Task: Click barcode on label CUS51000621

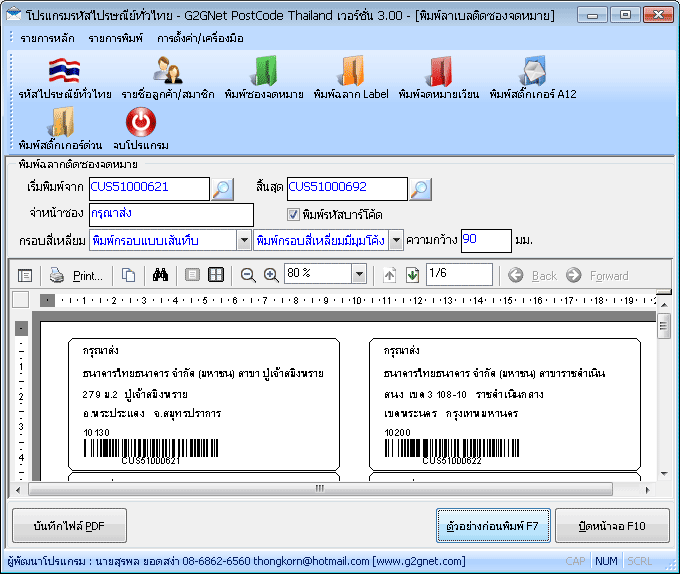Action: coord(151,448)
